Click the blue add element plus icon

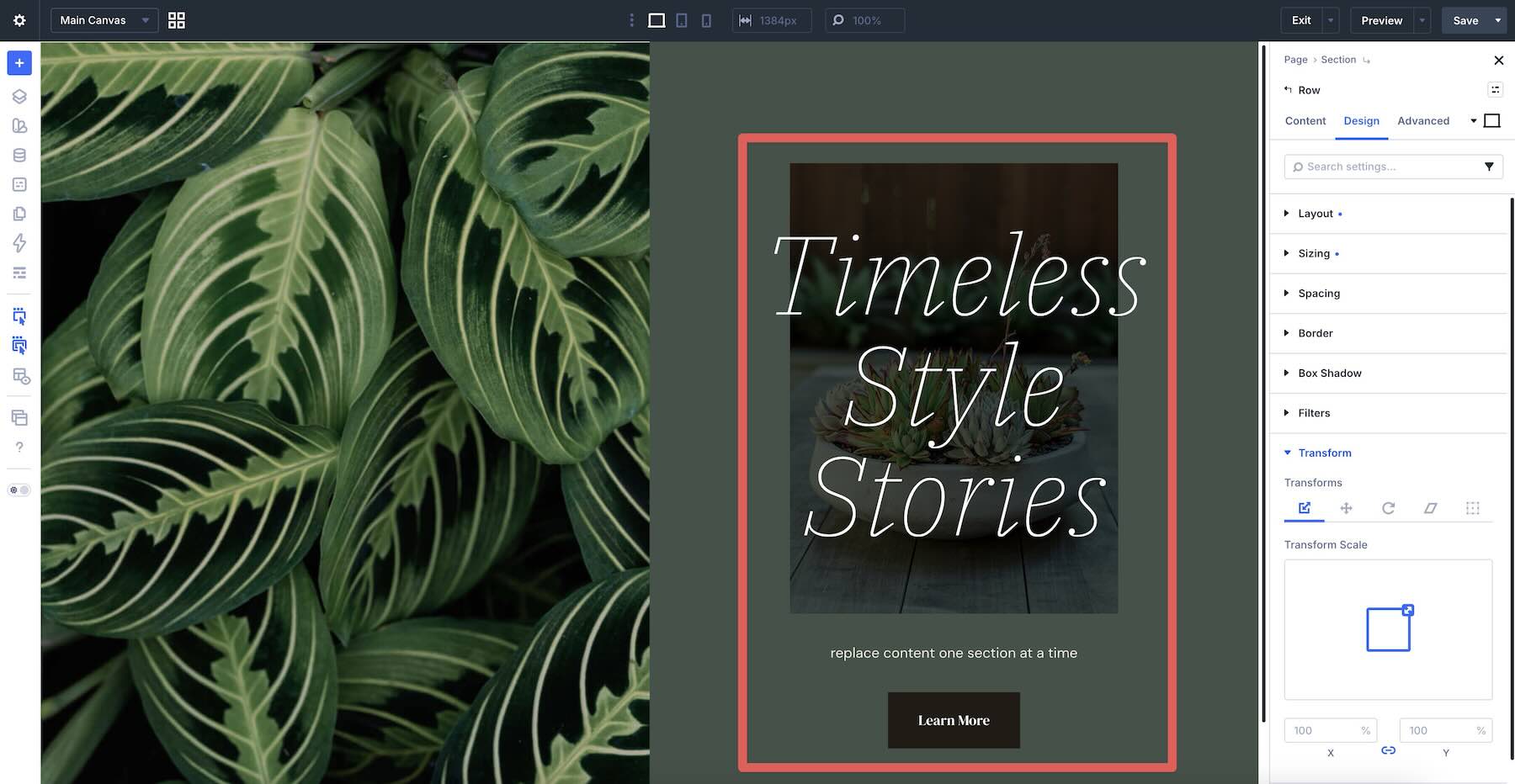pos(19,63)
